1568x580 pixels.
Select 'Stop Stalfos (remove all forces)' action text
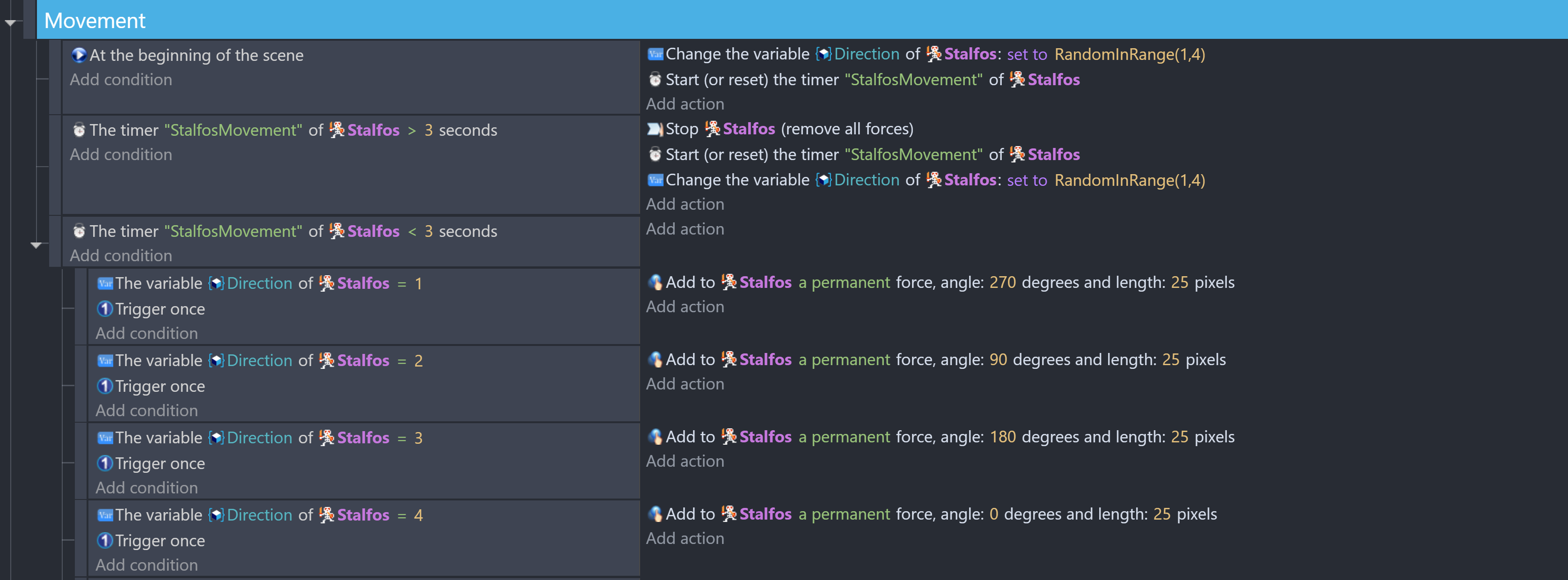(x=789, y=129)
